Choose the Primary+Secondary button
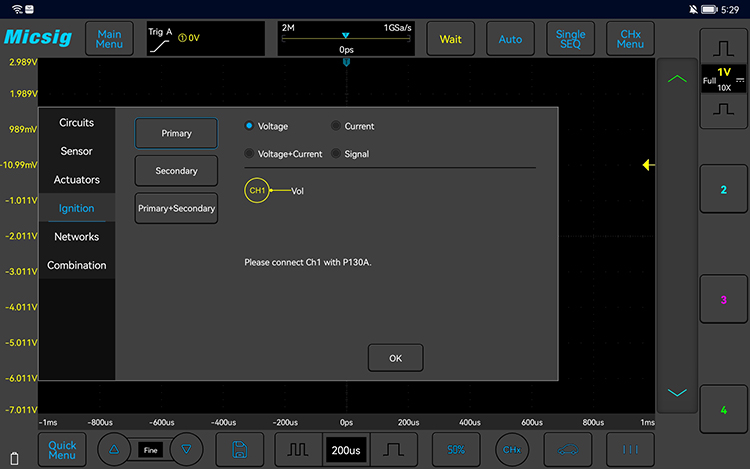Viewport: 750px width, 469px height. [176, 208]
